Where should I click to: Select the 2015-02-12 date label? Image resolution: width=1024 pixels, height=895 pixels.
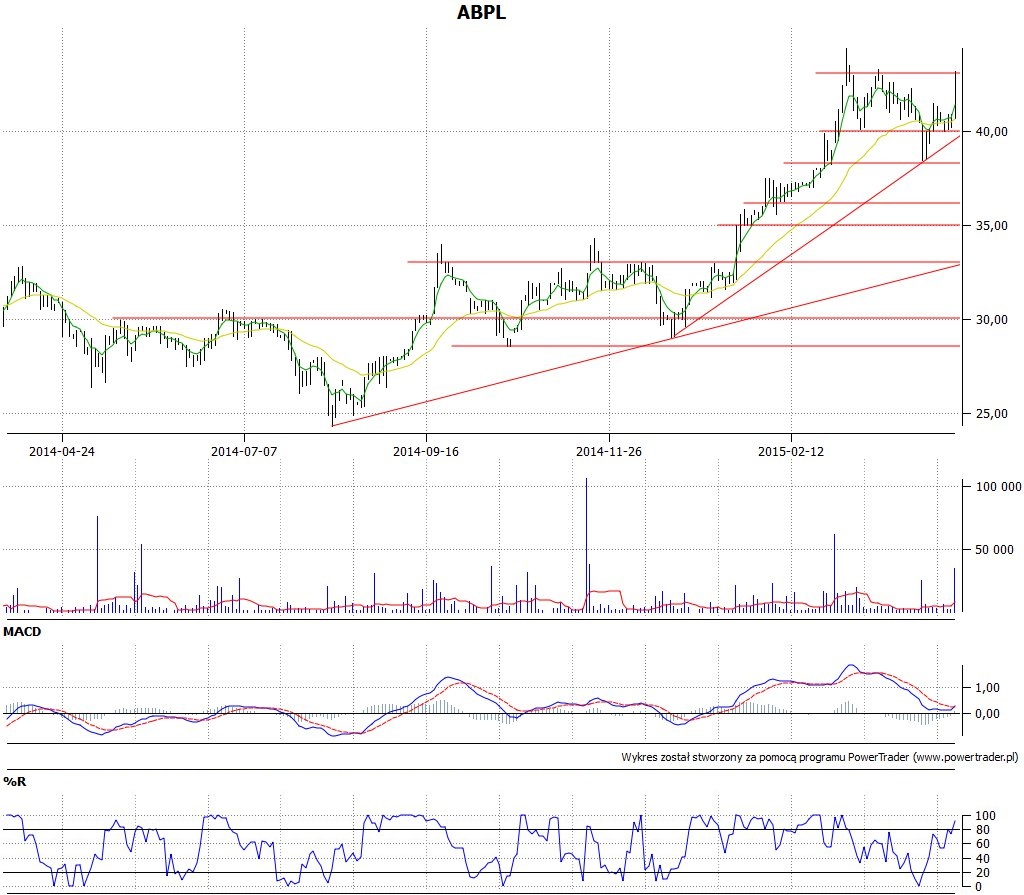click(x=791, y=451)
